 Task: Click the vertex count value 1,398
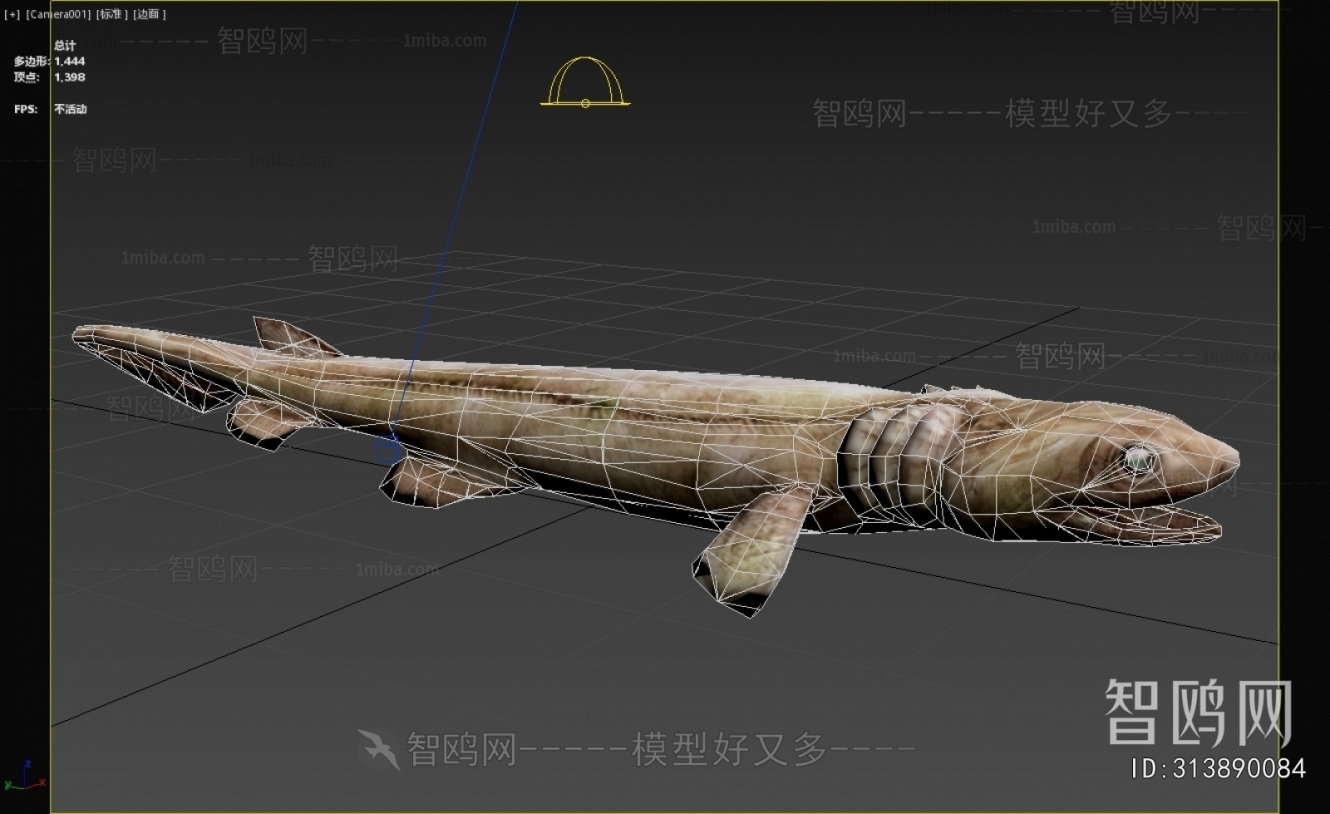pyautogui.click(x=70, y=77)
